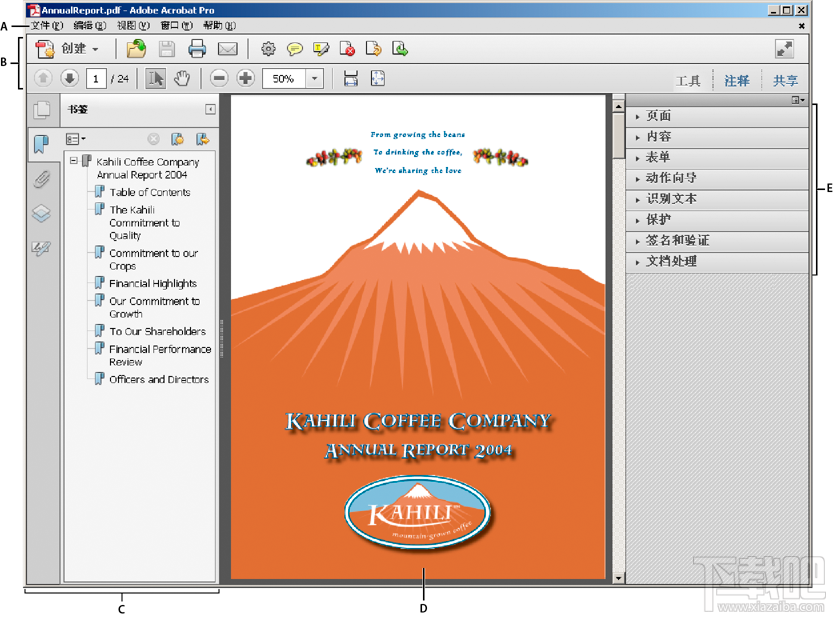Toggle the Bookmarks panel icon in sidebar

point(42,144)
